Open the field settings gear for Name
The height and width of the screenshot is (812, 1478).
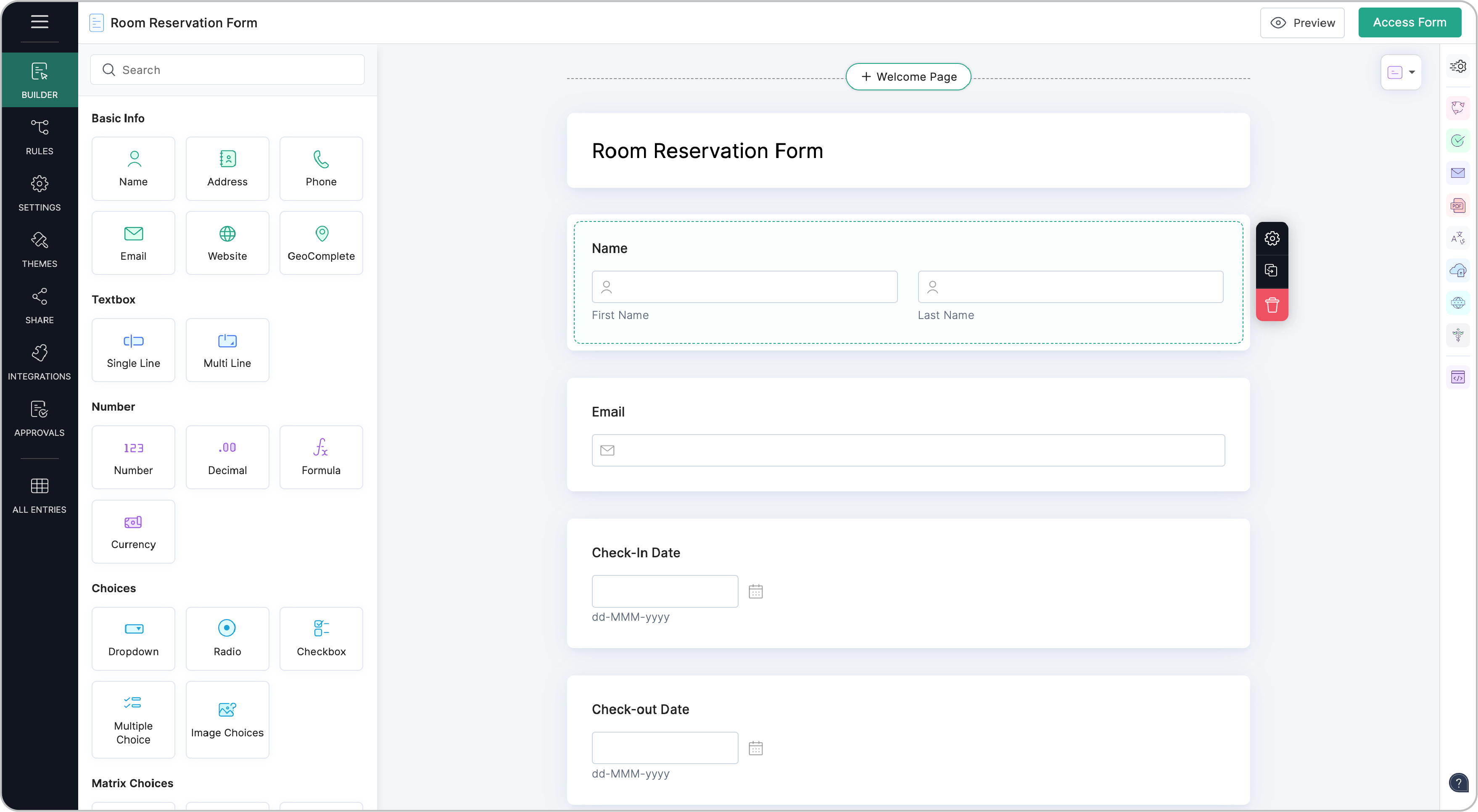(x=1272, y=238)
